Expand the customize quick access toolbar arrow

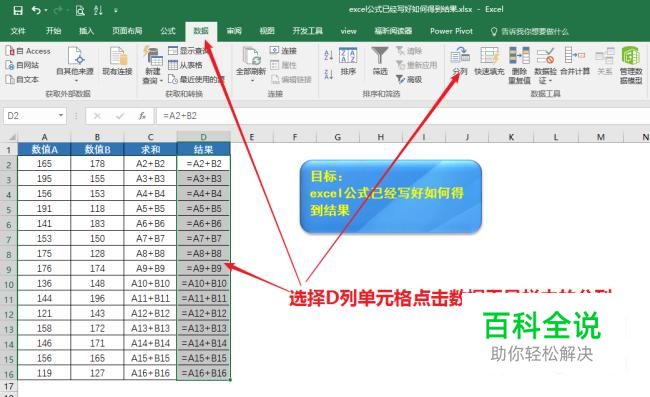[x=116, y=11]
